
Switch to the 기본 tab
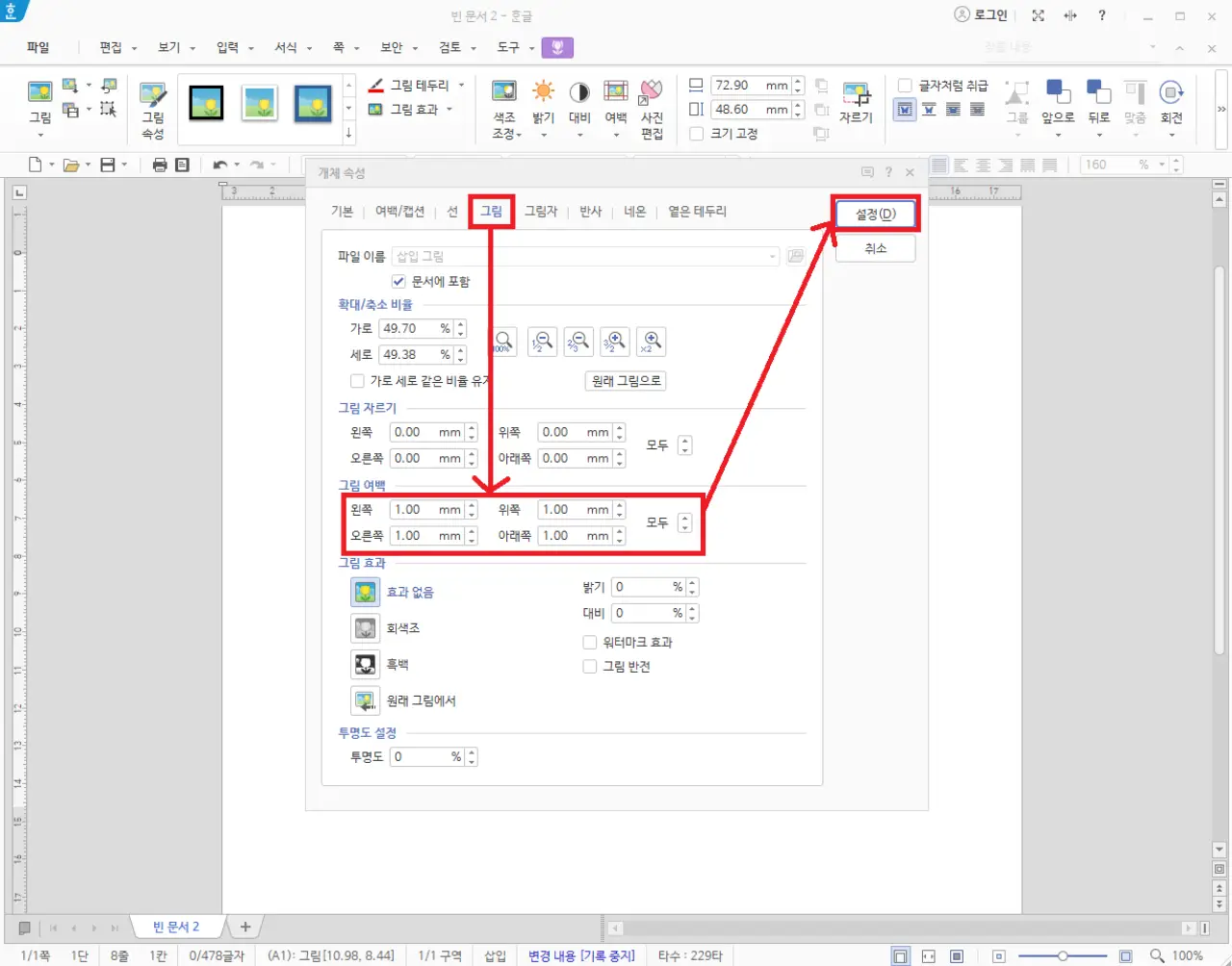[x=342, y=212]
